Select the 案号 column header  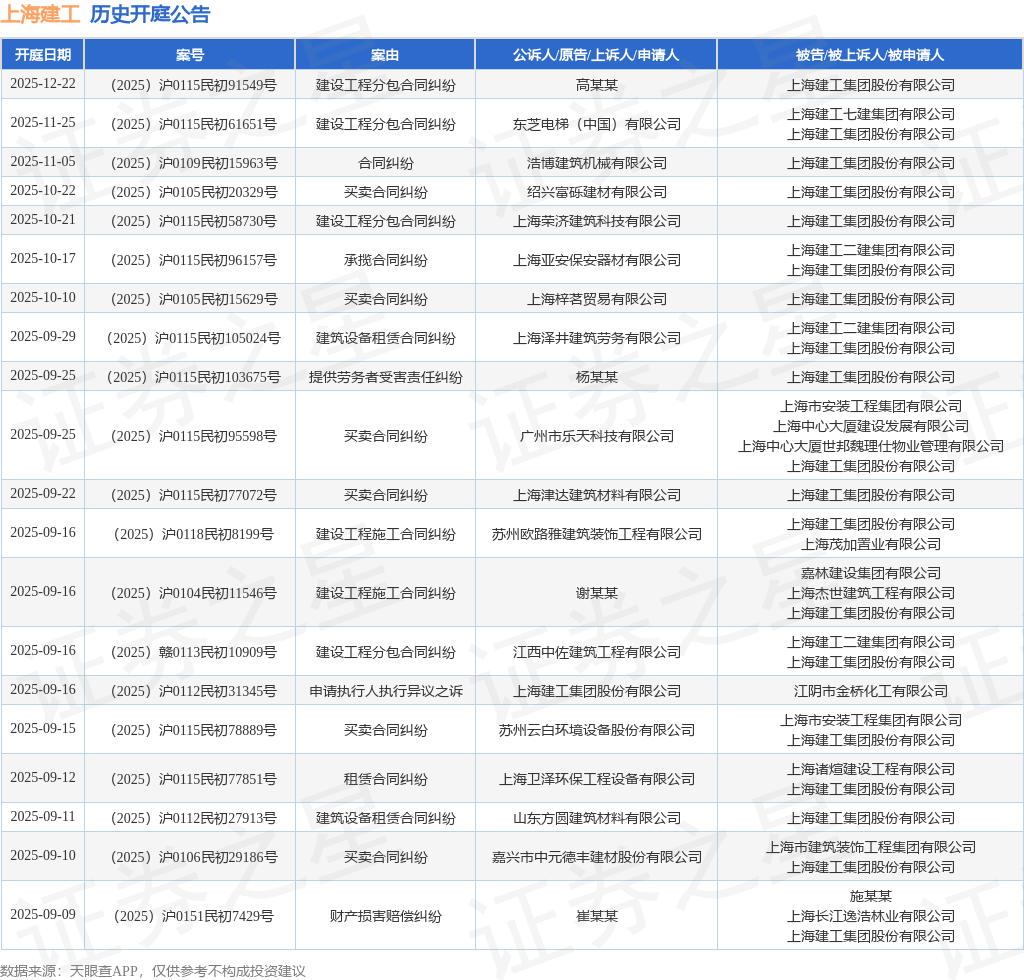point(190,55)
